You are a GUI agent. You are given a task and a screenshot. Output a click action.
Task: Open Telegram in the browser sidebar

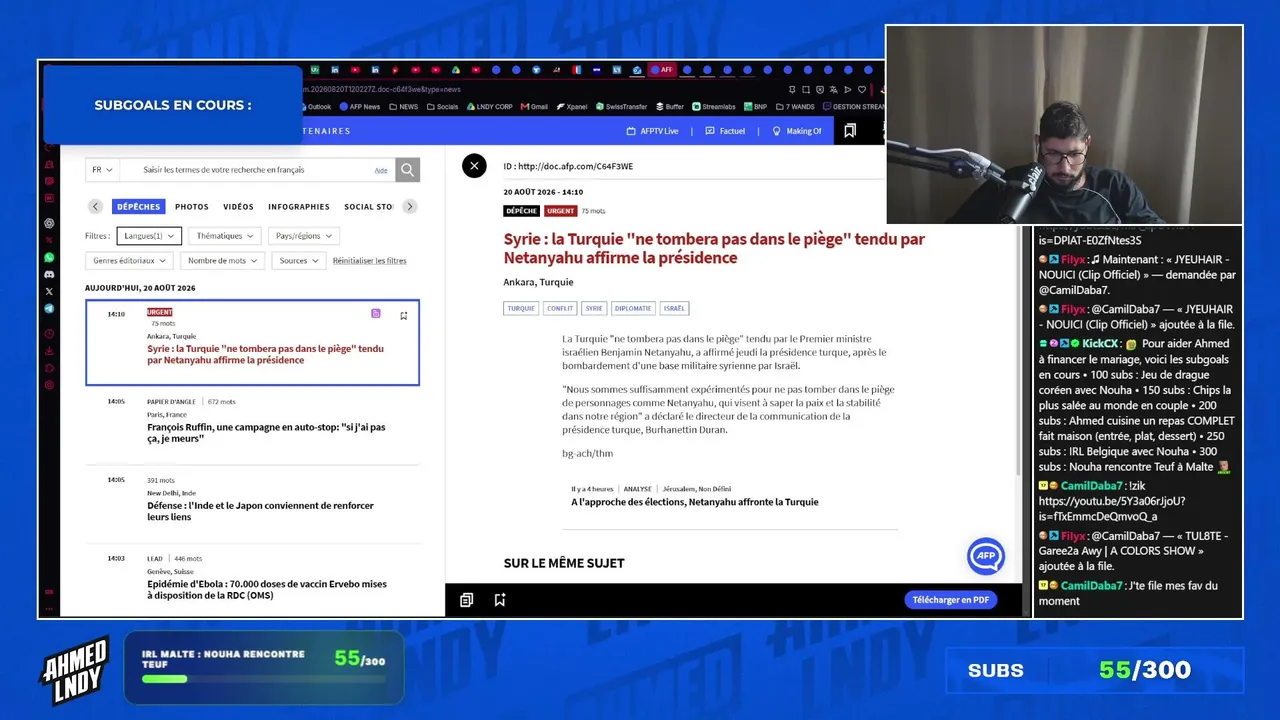point(49,308)
